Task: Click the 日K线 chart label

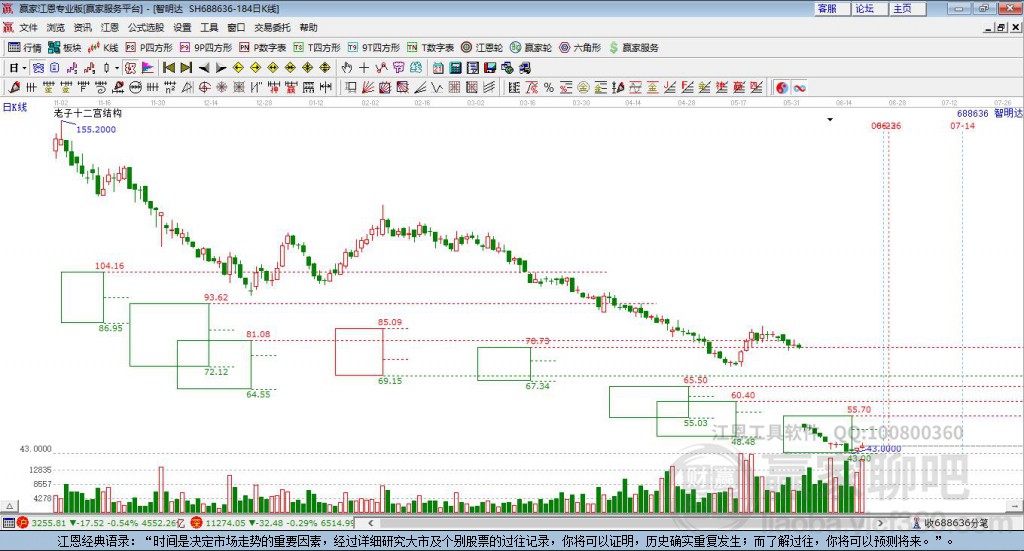Action: point(15,107)
